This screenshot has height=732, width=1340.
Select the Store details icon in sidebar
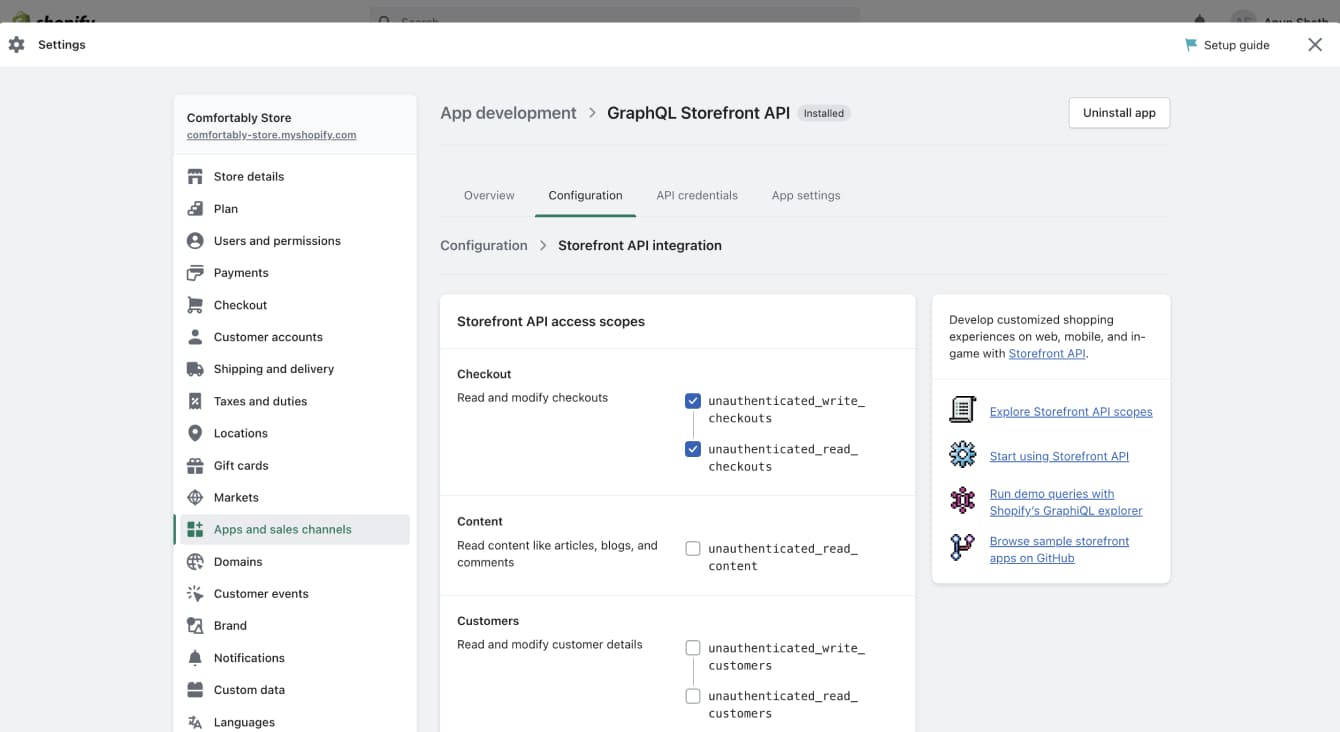(193, 176)
